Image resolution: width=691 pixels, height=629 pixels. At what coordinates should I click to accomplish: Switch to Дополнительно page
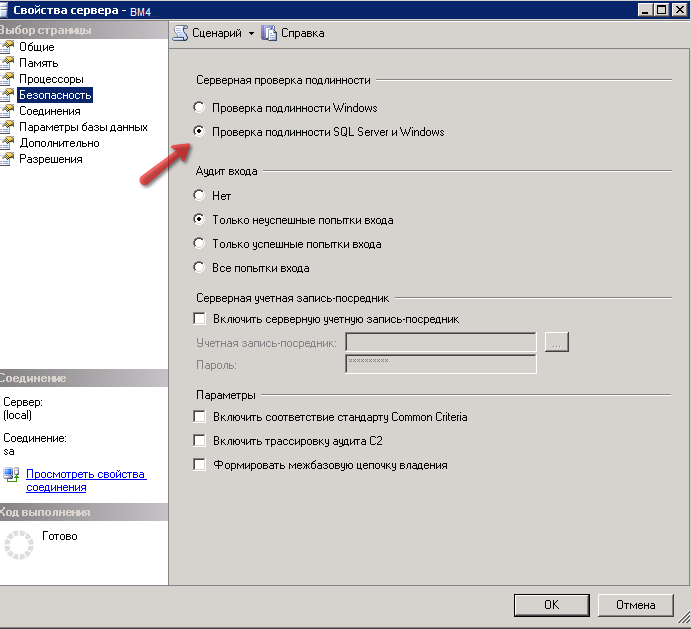pos(59,143)
